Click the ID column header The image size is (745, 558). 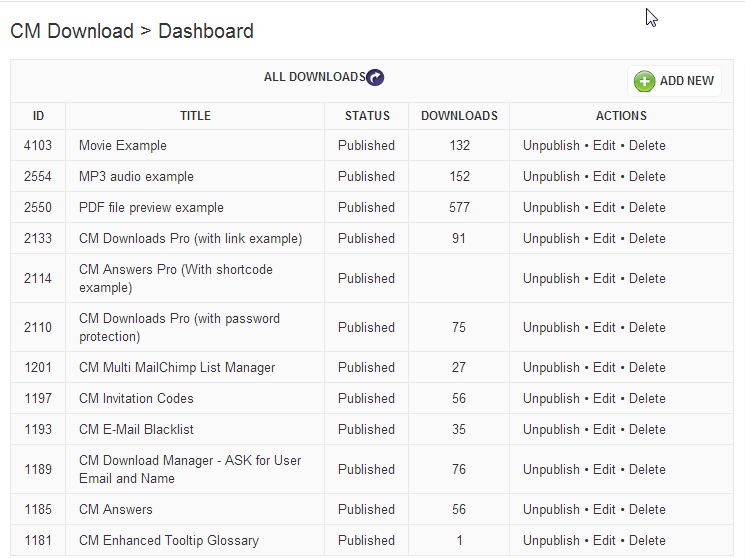coord(39,116)
